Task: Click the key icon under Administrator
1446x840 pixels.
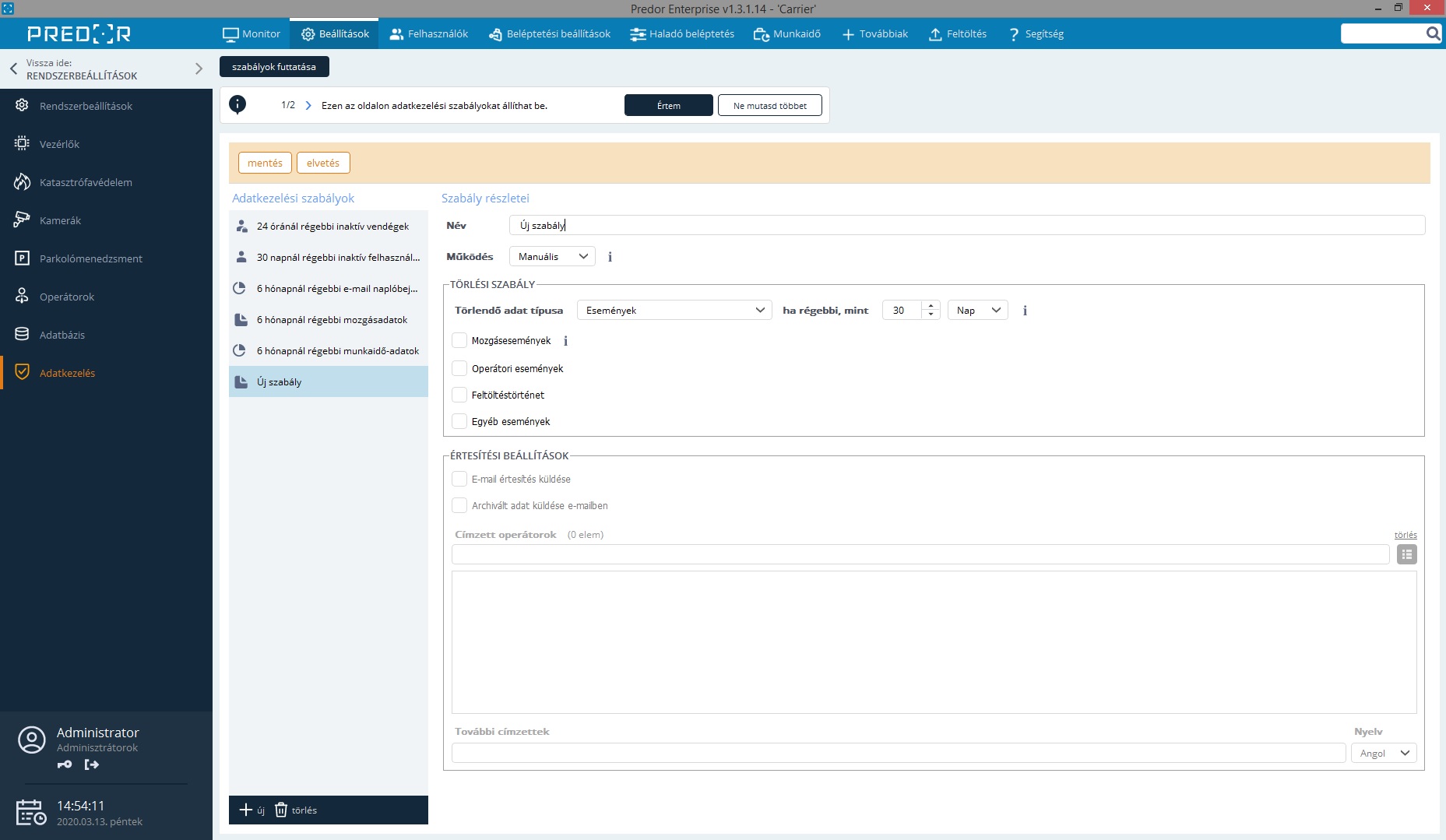Action: click(x=65, y=764)
